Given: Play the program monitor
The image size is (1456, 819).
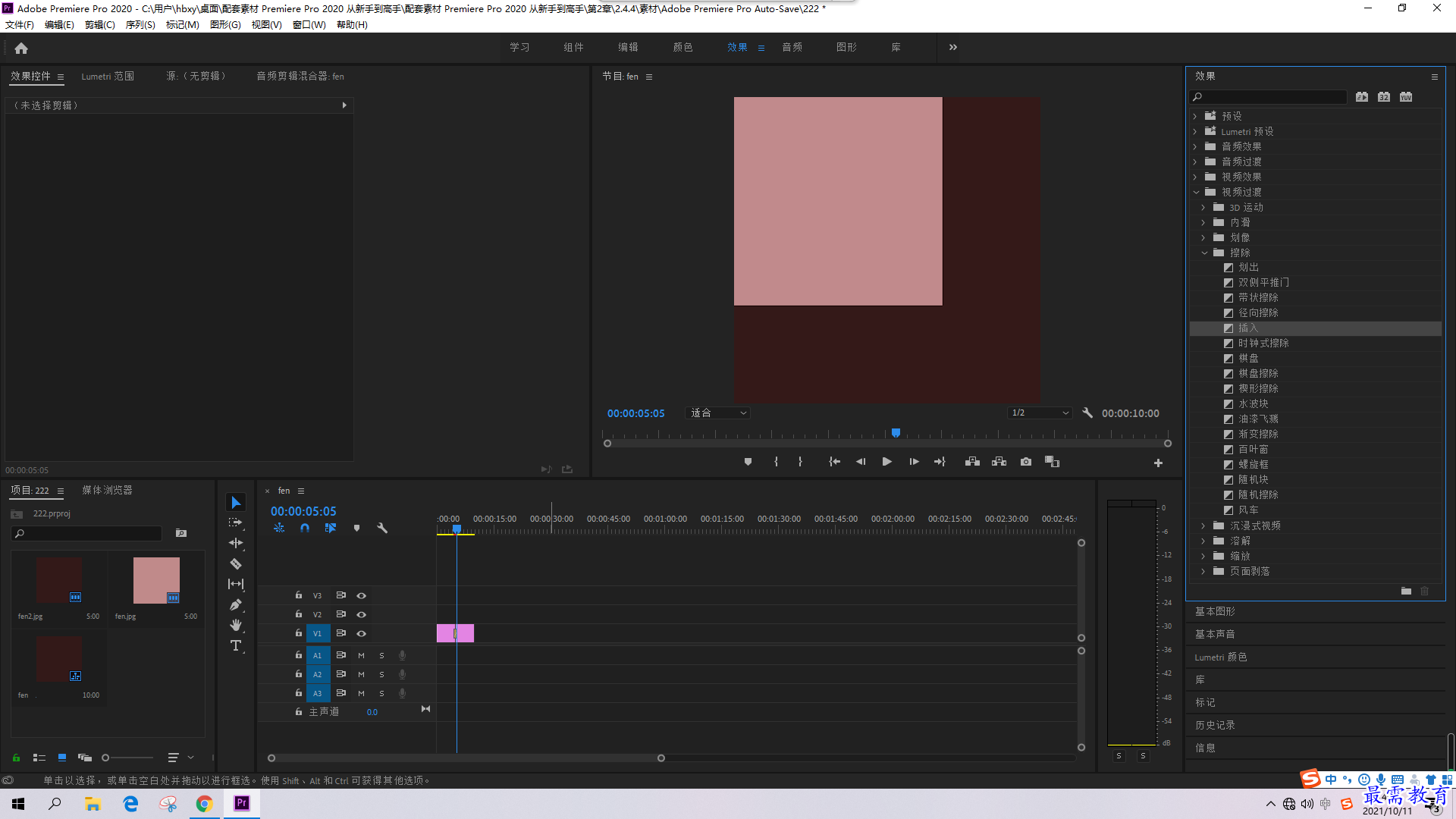Looking at the screenshot, I should [886, 462].
